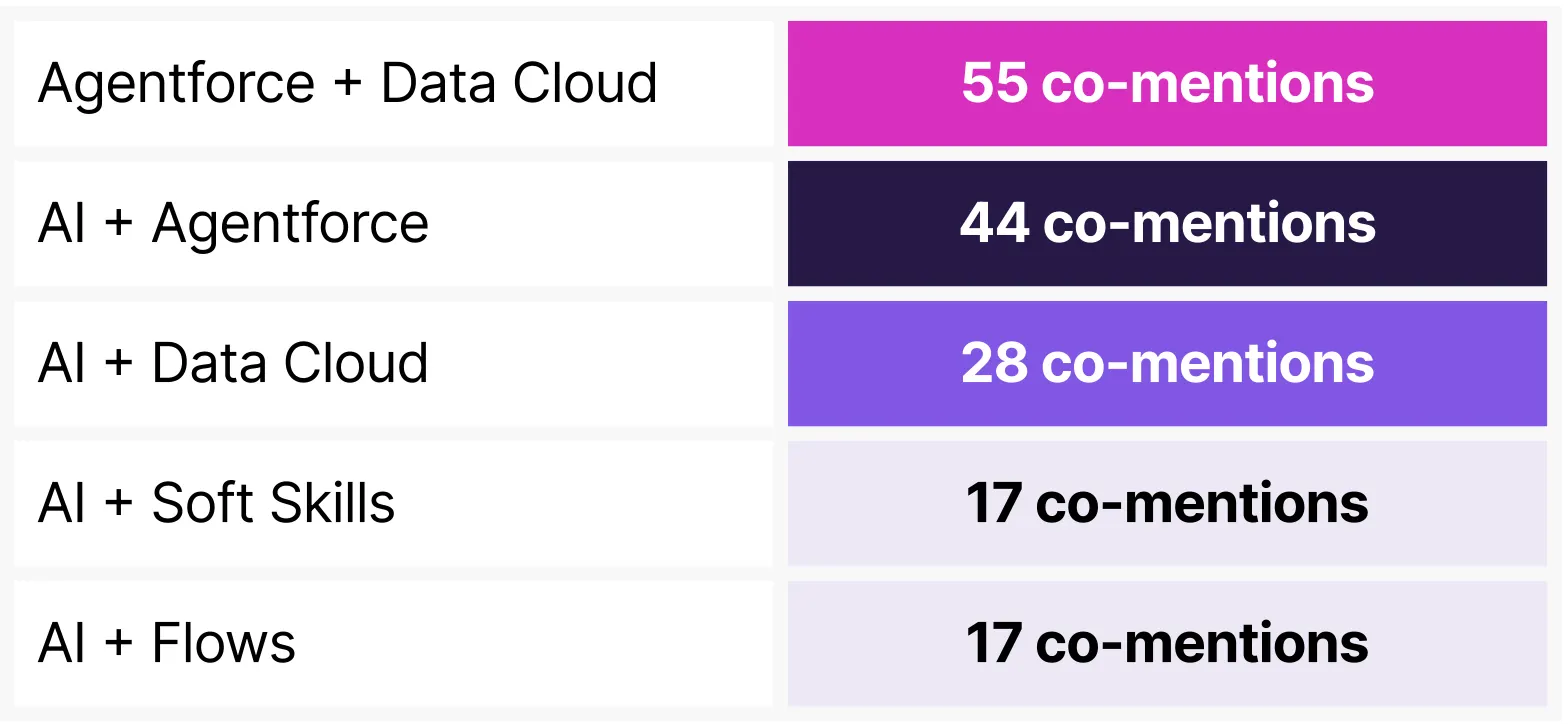
Task: Click the "AI + Flows" row label
Action: point(167,643)
